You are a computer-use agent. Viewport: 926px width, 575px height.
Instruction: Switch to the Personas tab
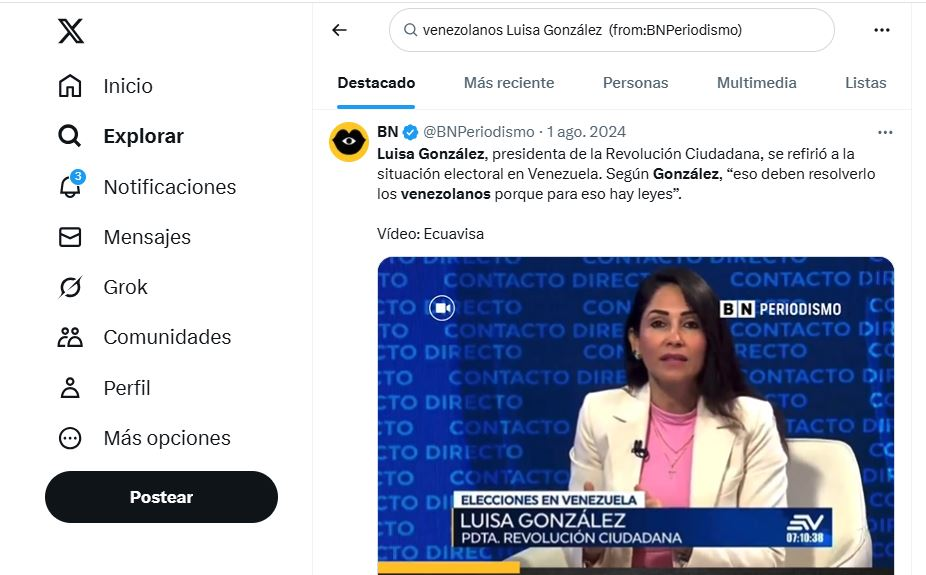point(635,83)
